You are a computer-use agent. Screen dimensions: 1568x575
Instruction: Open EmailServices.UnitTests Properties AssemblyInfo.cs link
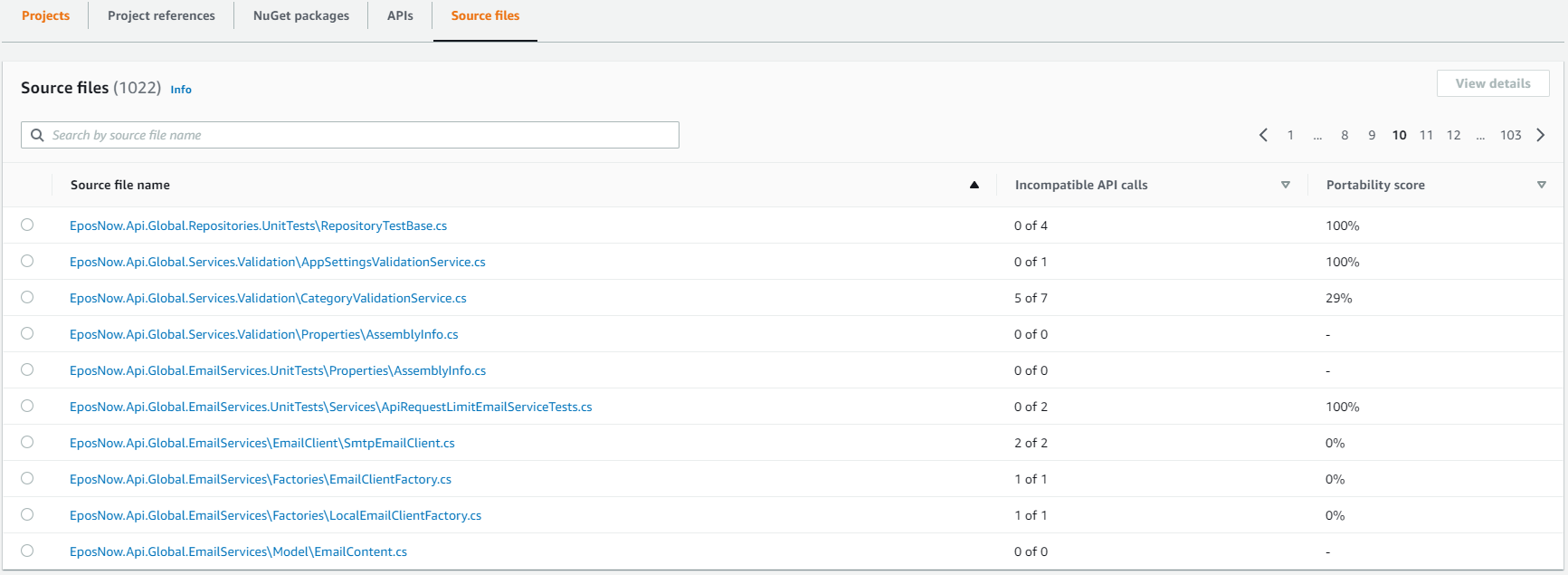click(278, 370)
